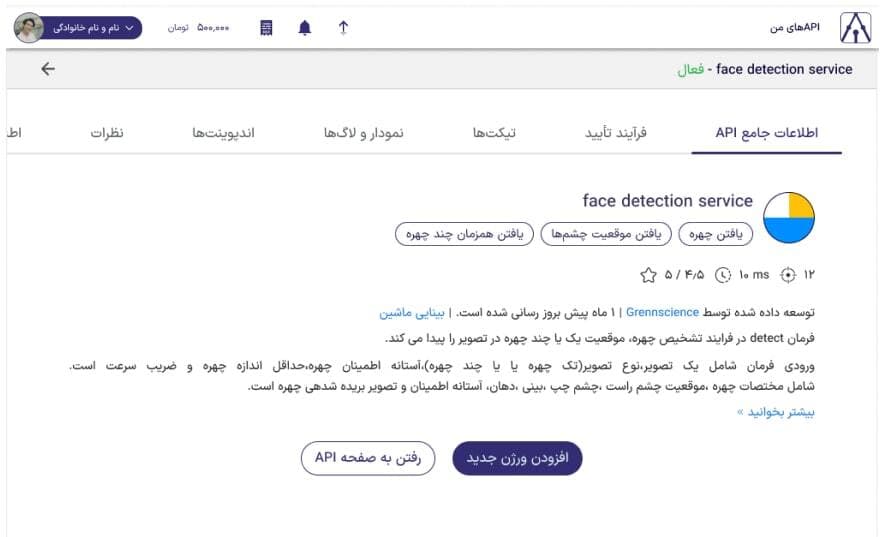The height and width of the screenshot is (537, 885).
Task: Click the clock response time icon
Action: [x=723, y=274]
